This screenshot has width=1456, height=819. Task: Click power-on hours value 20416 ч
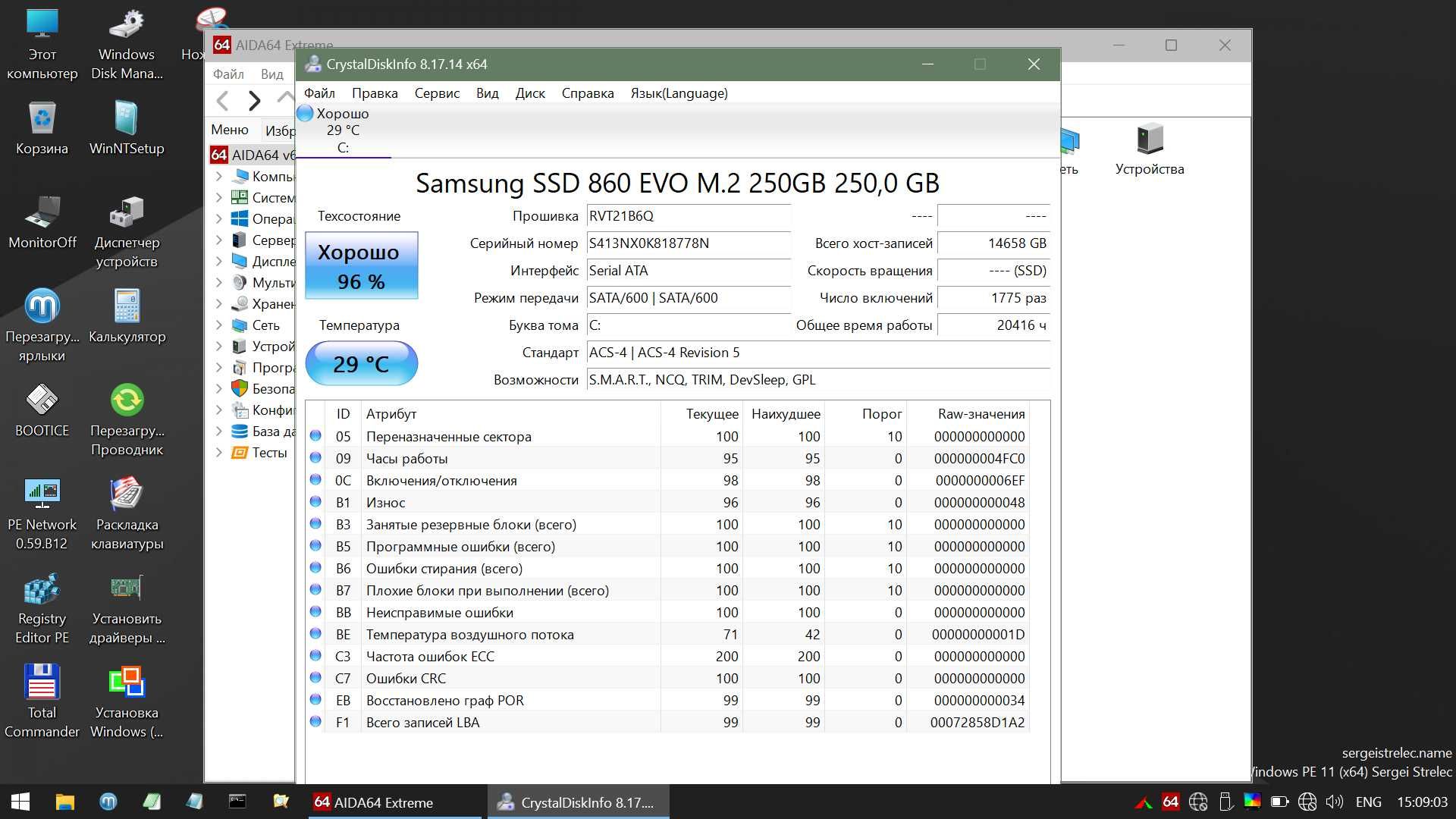click(x=993, y=325)
